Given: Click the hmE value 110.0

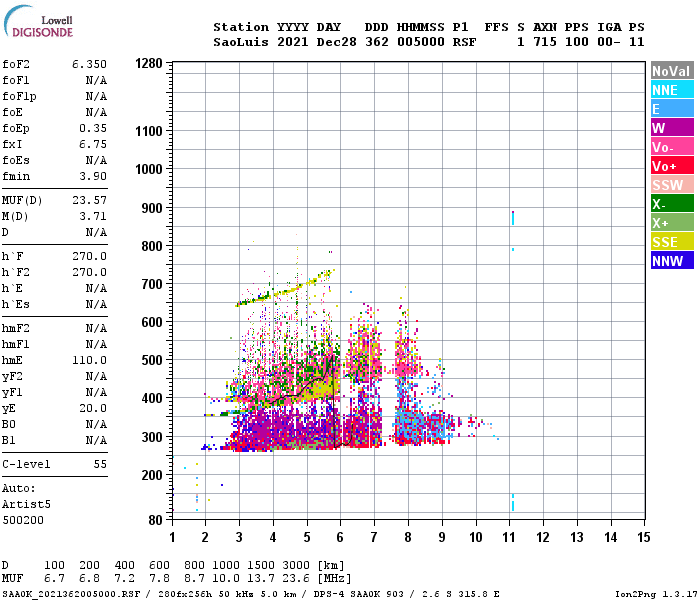Looking at the screenshot, I should [89, 360].
